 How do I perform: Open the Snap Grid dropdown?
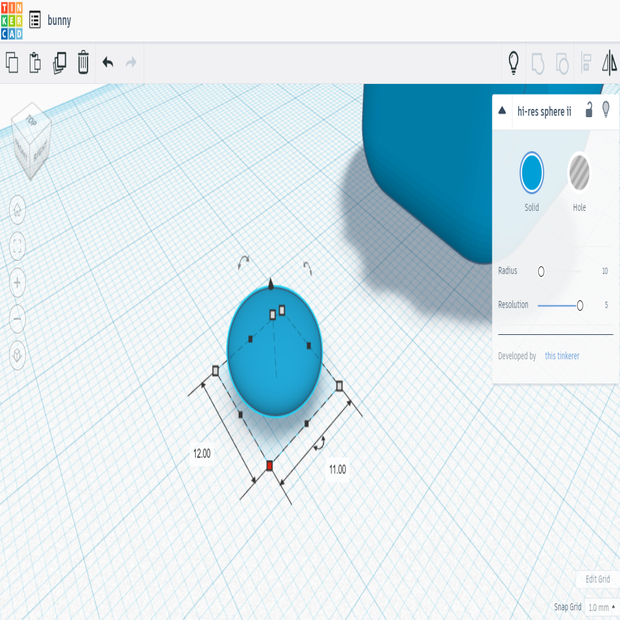[601, 607]
